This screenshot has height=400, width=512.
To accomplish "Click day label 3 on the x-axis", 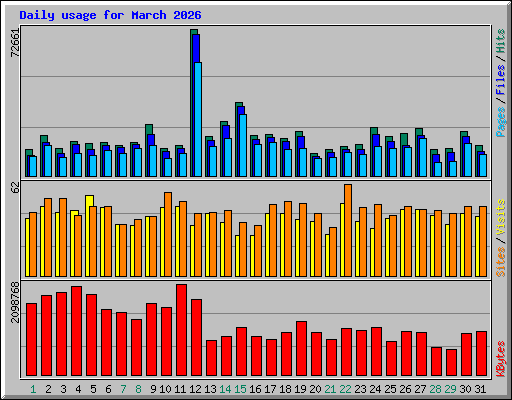I will (x=63, y=389).
